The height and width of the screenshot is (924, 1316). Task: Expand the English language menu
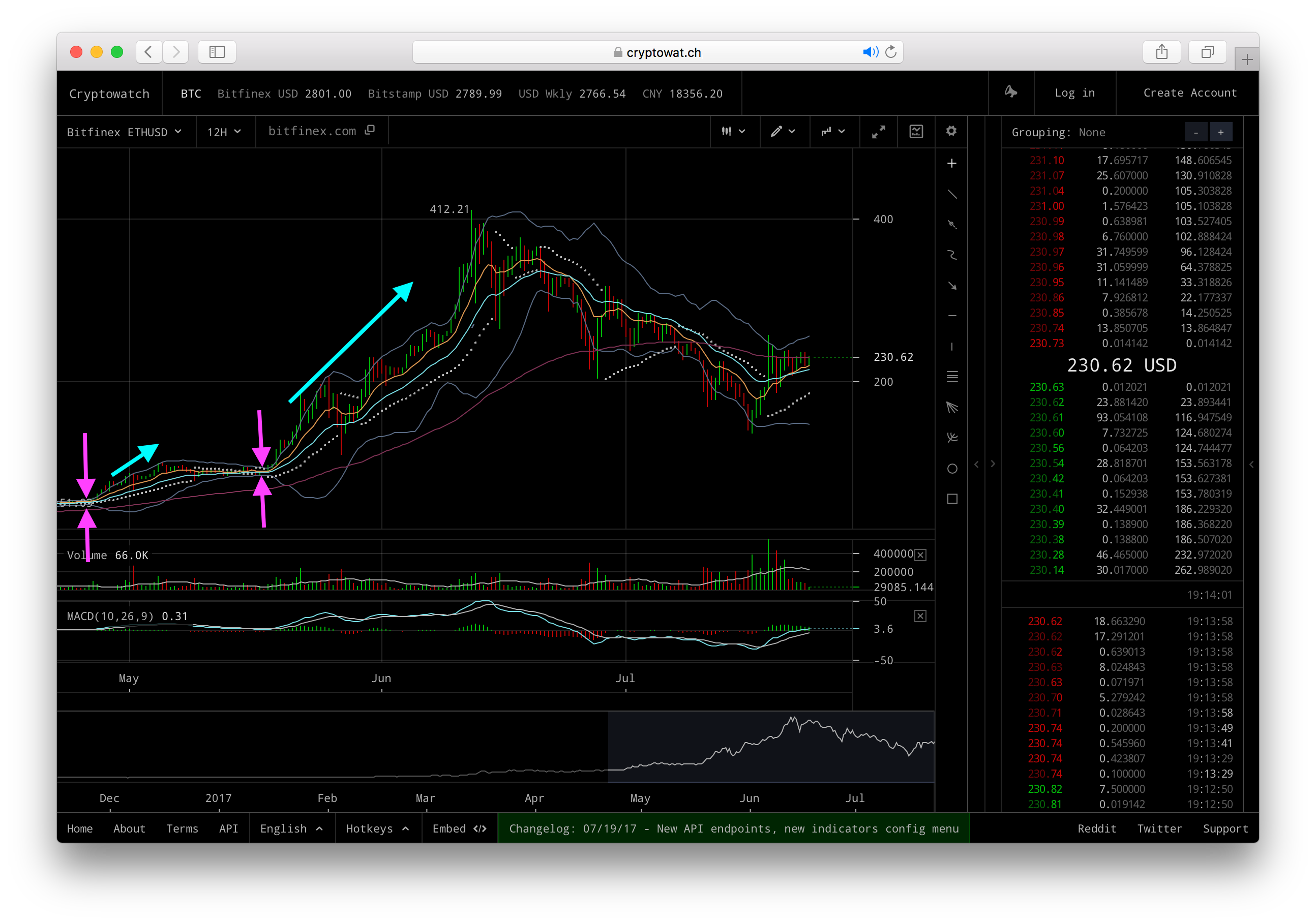tap(292, 829)
